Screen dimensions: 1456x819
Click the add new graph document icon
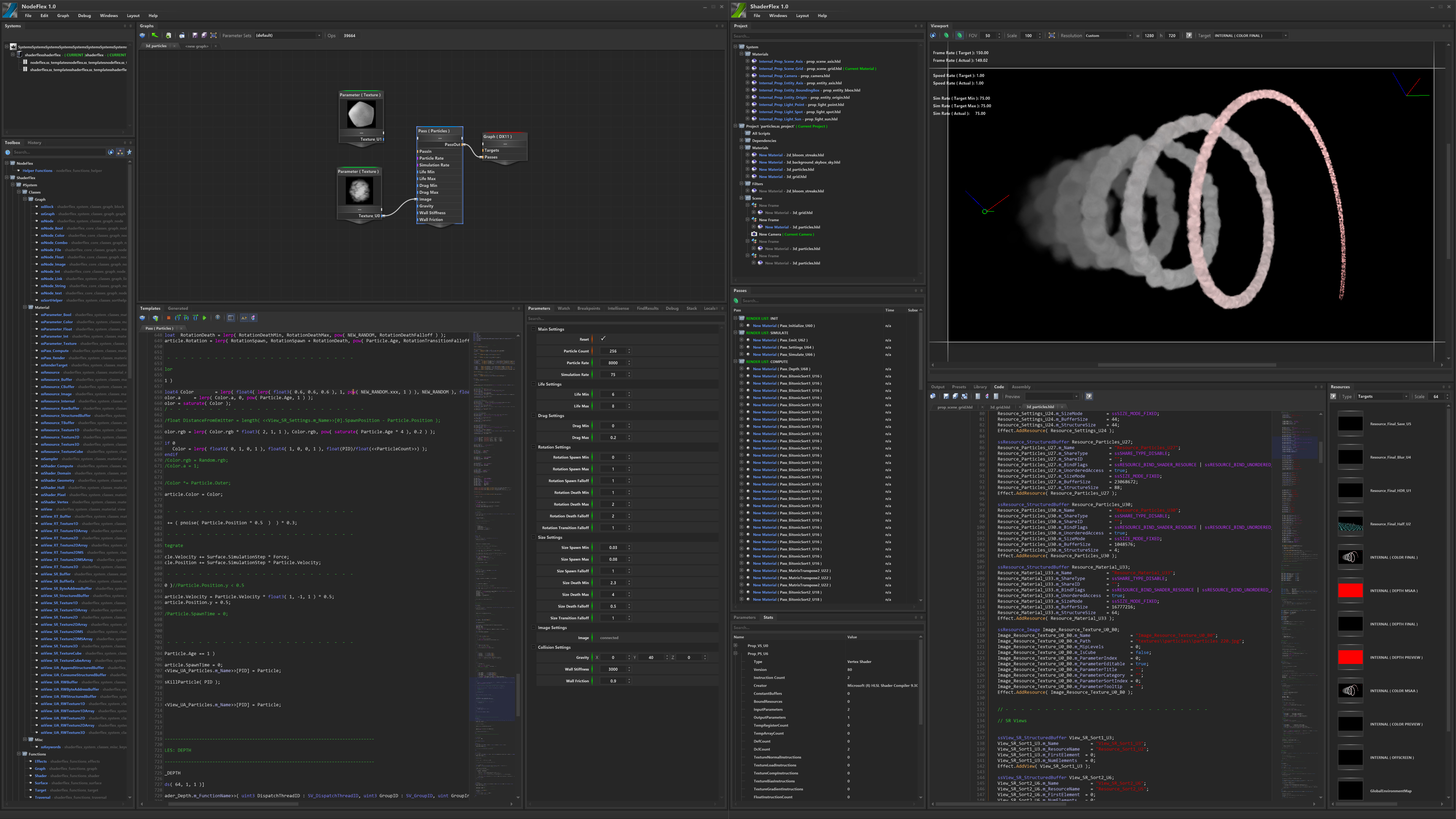[x=168, y=36]
